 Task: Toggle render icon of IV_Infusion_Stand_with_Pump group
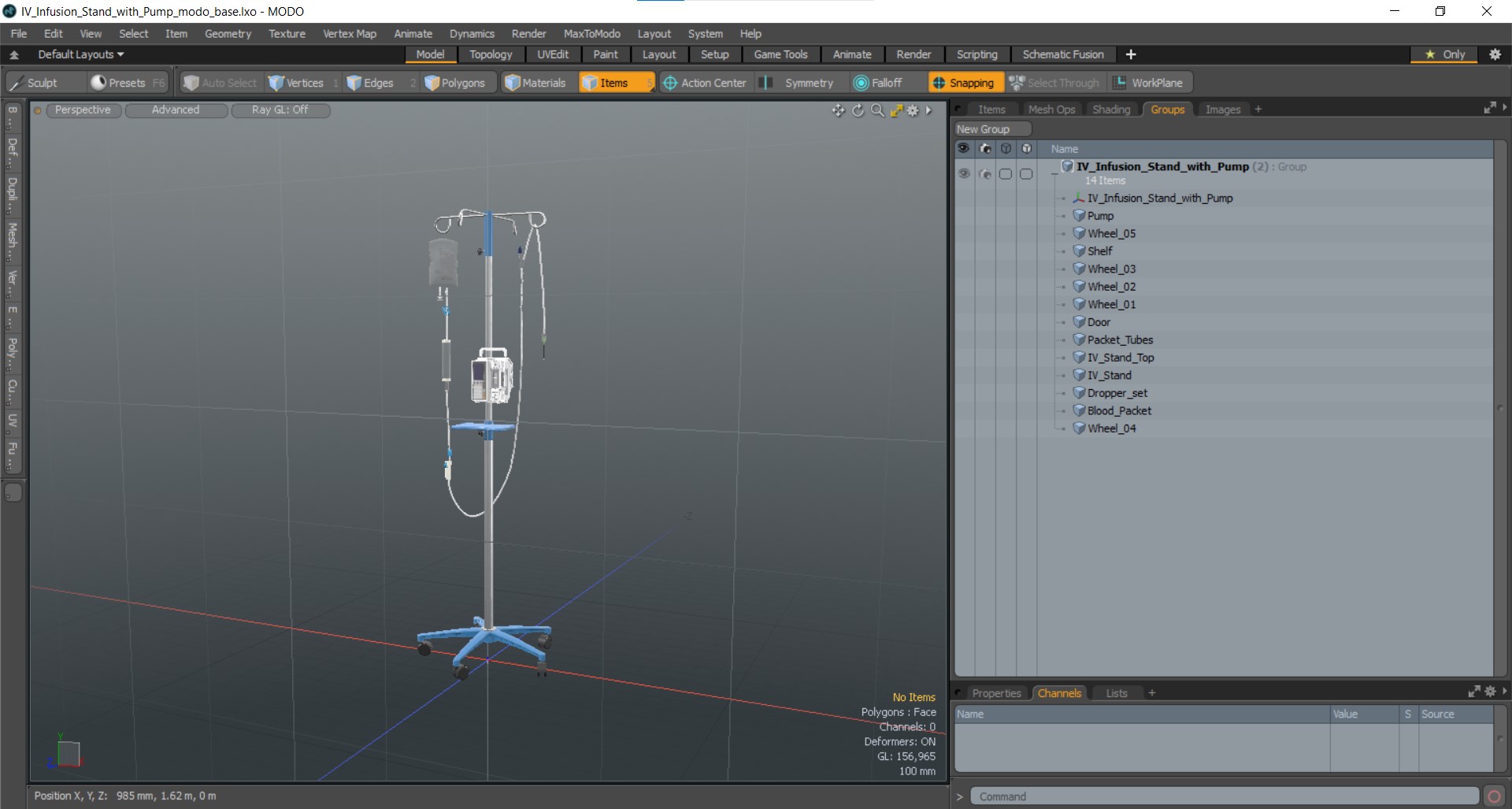(x=985, y=173)
